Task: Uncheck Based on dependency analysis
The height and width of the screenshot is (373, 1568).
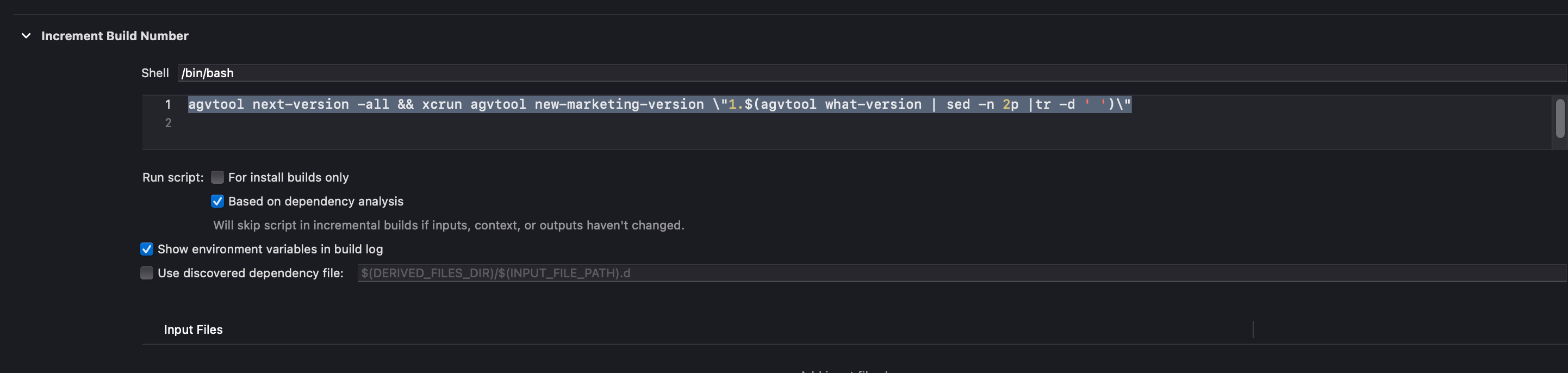Action: [217, 201]
